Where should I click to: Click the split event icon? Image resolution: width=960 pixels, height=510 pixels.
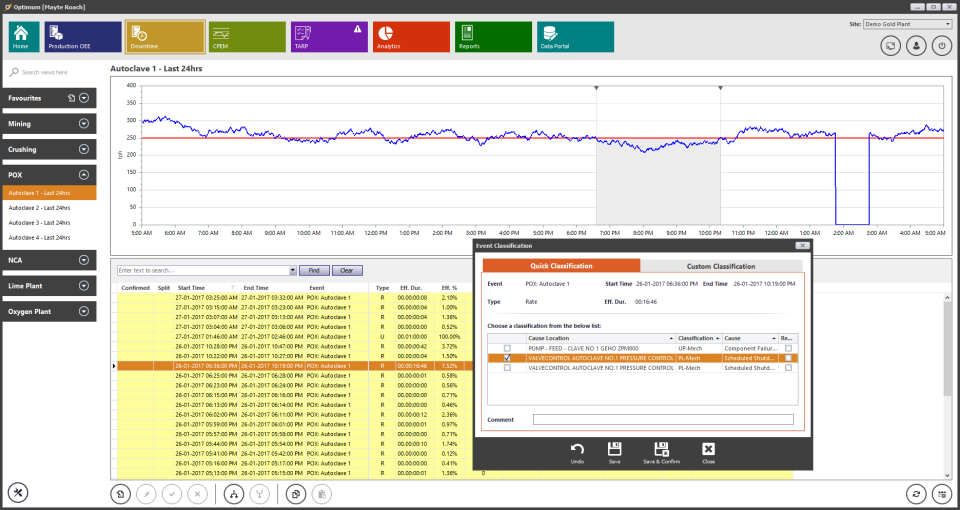tap(234, 494)
